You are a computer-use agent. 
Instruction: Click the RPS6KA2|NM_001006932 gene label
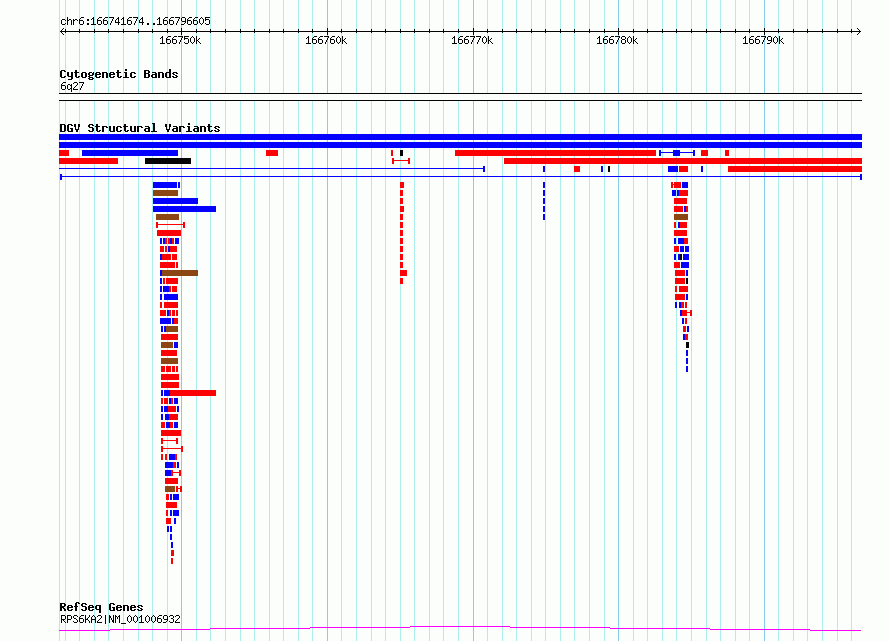click(x=120, y=619)
